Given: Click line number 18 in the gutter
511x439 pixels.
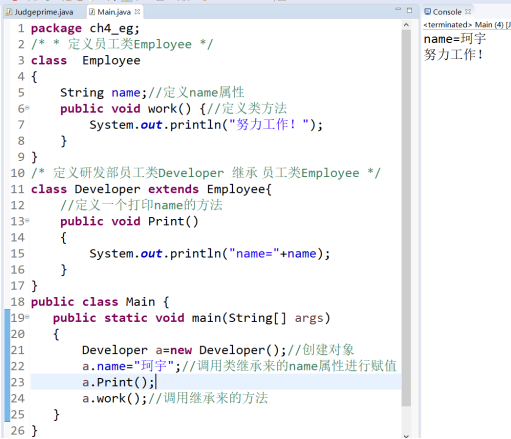Looking at the screenshot, I should point(17,302).
